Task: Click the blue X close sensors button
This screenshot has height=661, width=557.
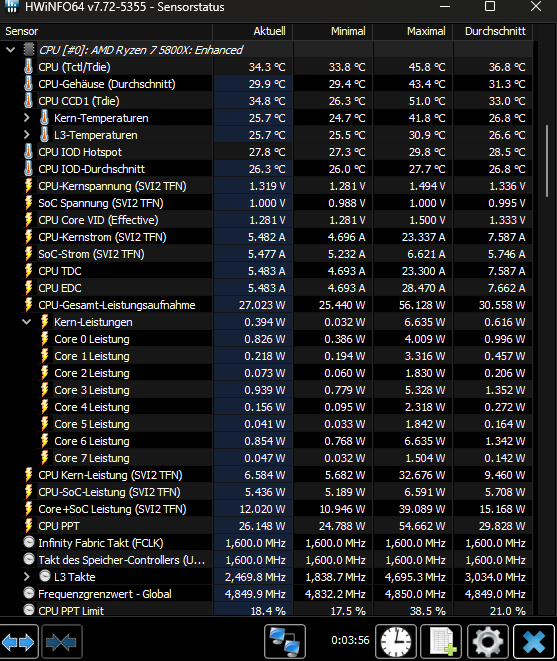Action: coord(533,642)
